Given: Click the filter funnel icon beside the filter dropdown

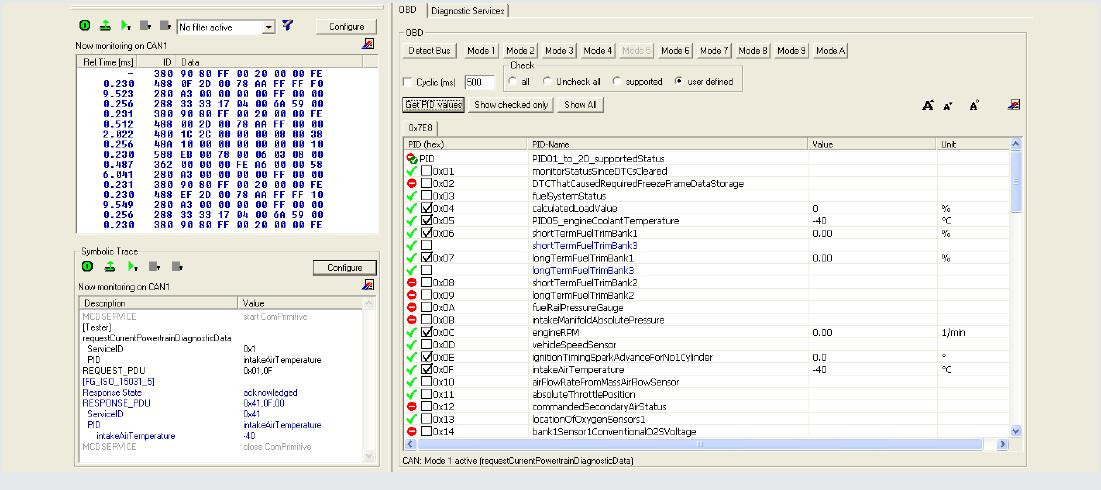Looking at the screenshot, I should (288, 26).
